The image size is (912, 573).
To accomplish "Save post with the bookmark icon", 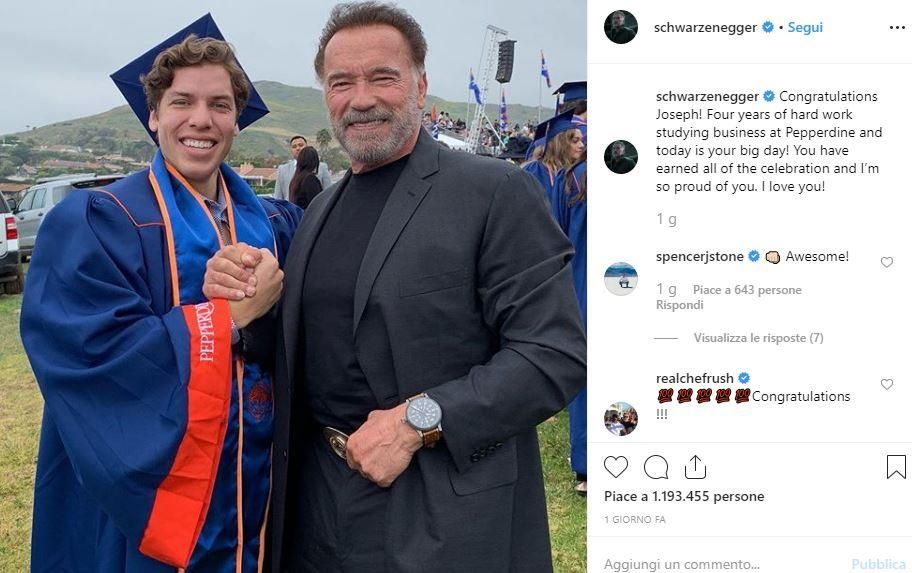I will pyautogui.click(x=896, y=467).
